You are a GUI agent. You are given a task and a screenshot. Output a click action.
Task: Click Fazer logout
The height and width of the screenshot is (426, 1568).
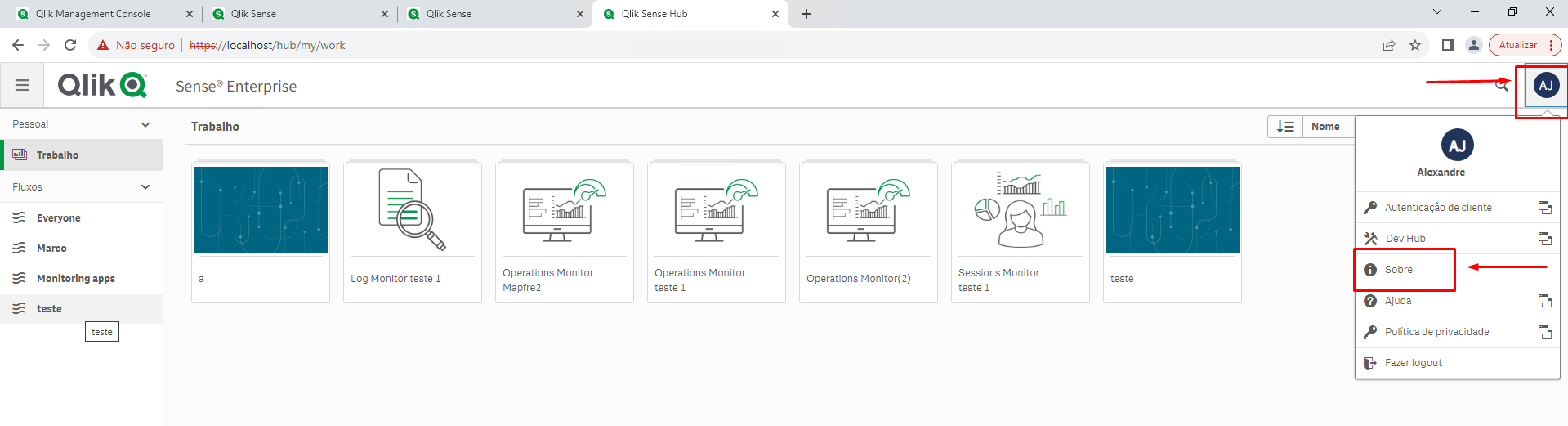tap(1458, 363)
